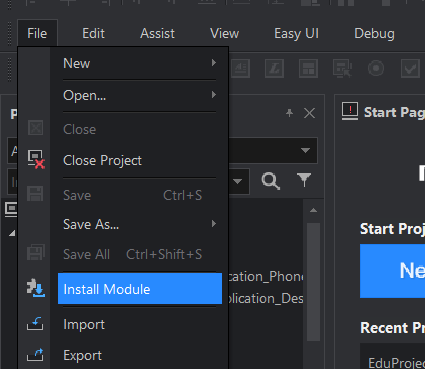Open the Debug menu
The height and width of the screenshot is (369, 425).
point(374,33)
